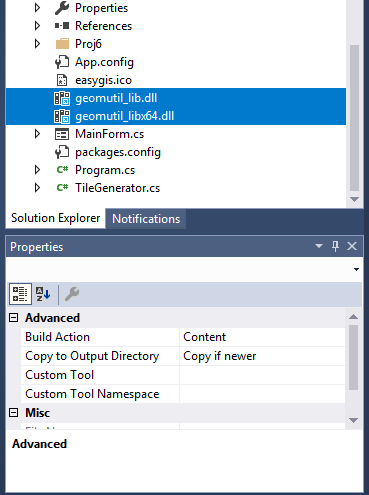The width and height of the screenshot is (369, 495).
Task: Click the Custom Tool Namespace value field
Action: tap(262, 394)
